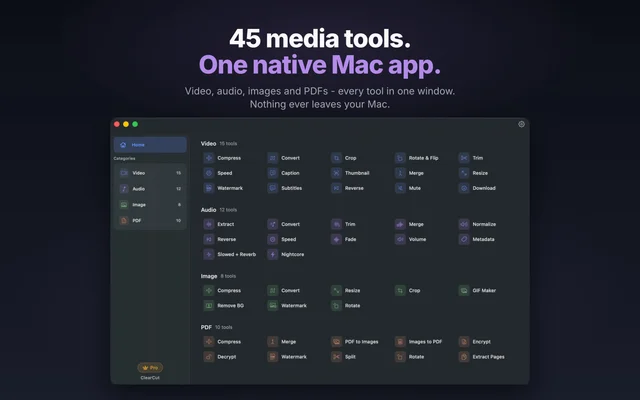The image size is (640, 400).
Task: Select the Encrypt PDF tool icon
Action: 464,342
